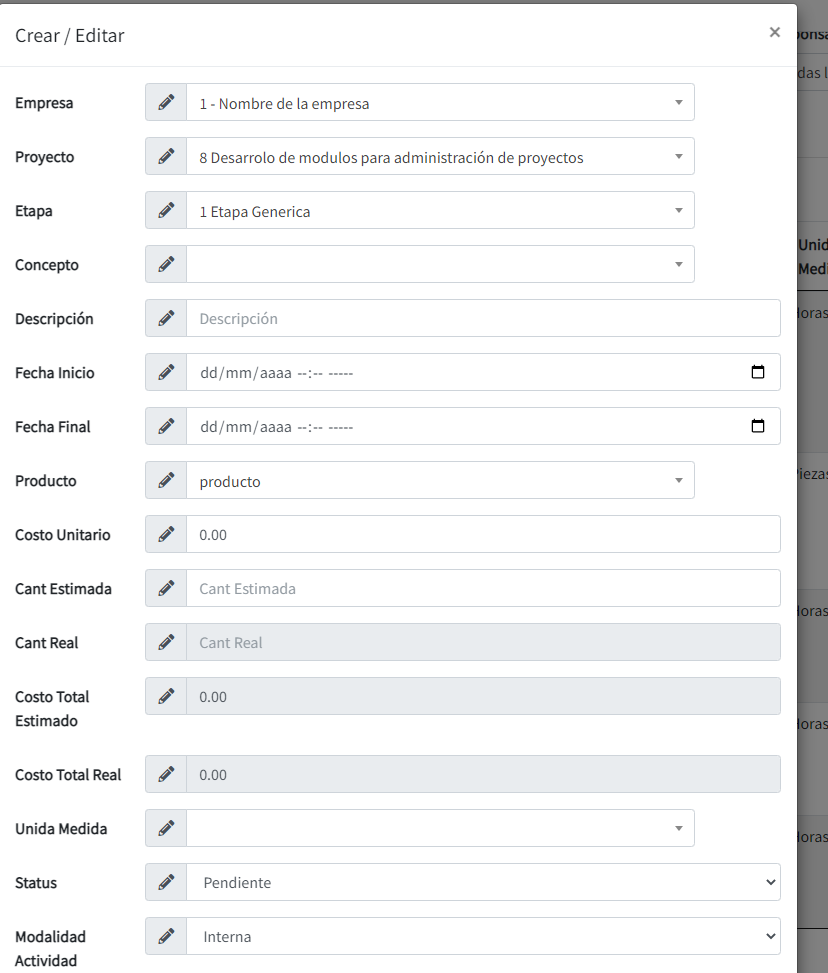Open the Fecha Final calendar picker icon
Image resolution: width=828 pixels, height=973 pixels.
758,426
